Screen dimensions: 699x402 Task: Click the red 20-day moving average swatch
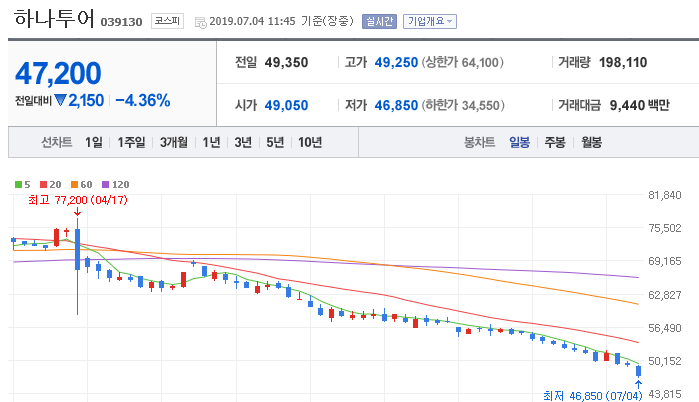pyautogui.click(x=43, y=185)
